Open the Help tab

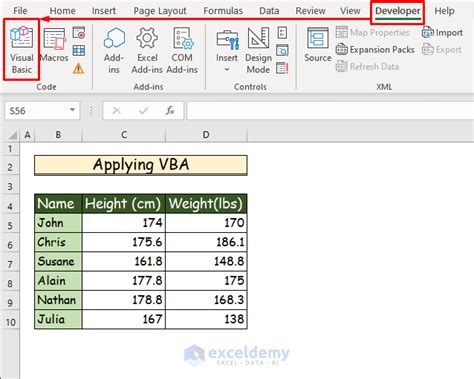(444, 11)
